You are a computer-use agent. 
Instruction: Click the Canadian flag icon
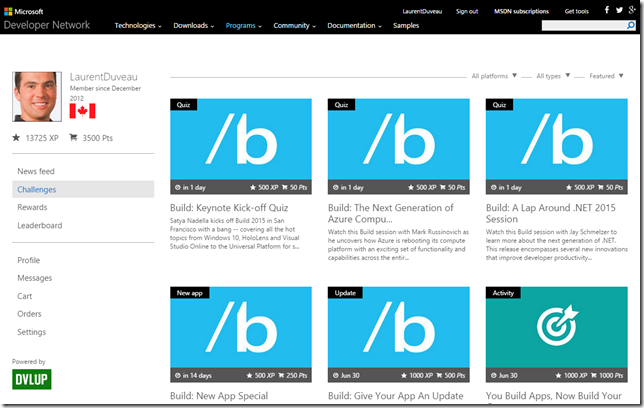83,111
